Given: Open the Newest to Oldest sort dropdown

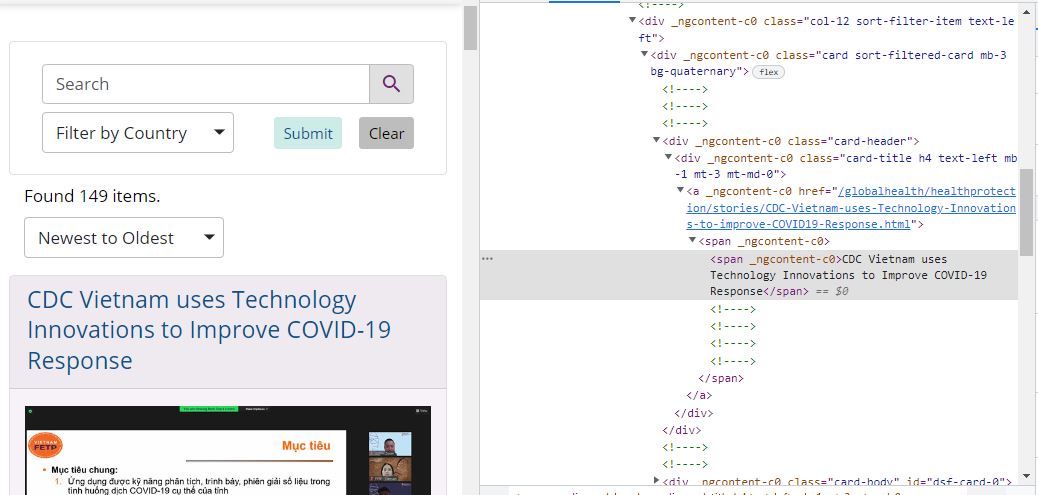Looking at the screenshot, I should [124, 238].
